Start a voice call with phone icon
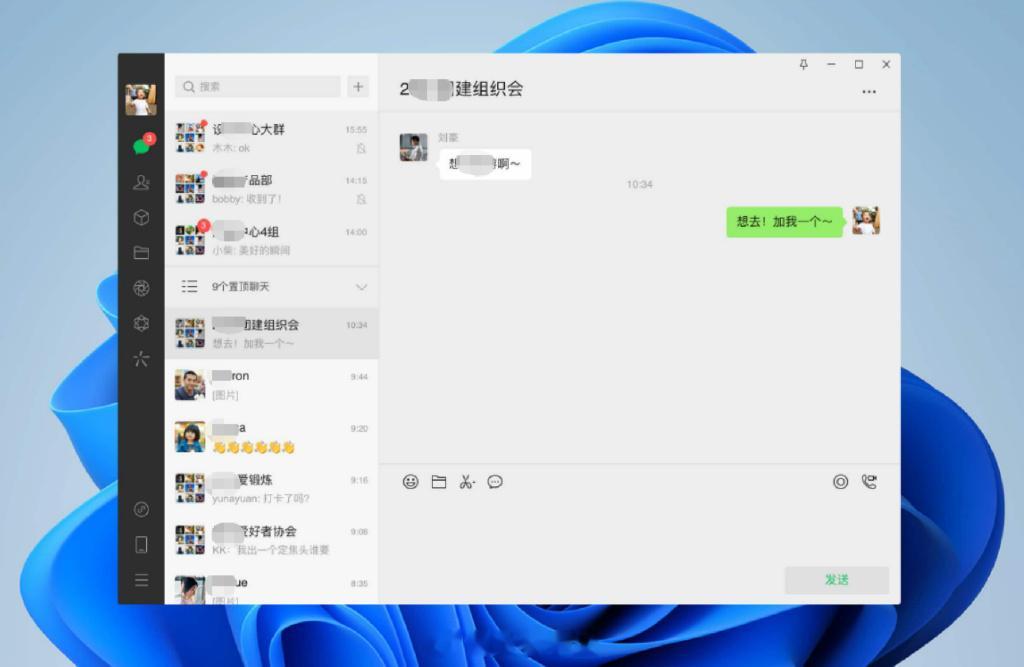This screenshot has height=667, width=1024. (x=869, y=481)
